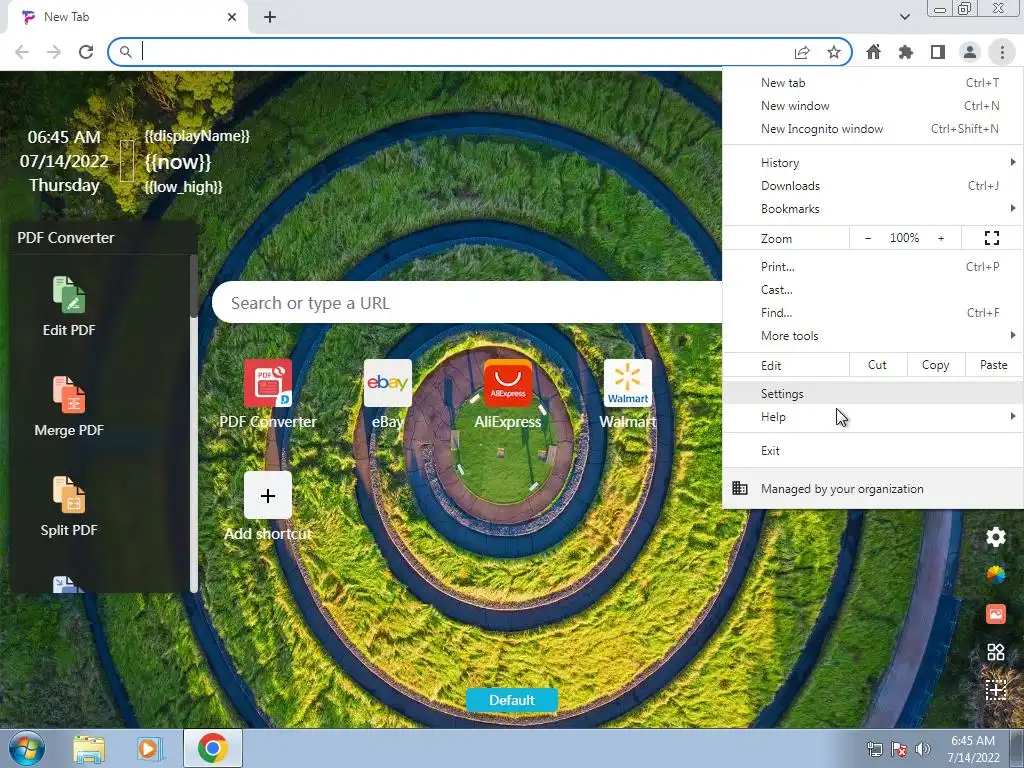Decrease zoom with the minus button

(x=868, y=238)
